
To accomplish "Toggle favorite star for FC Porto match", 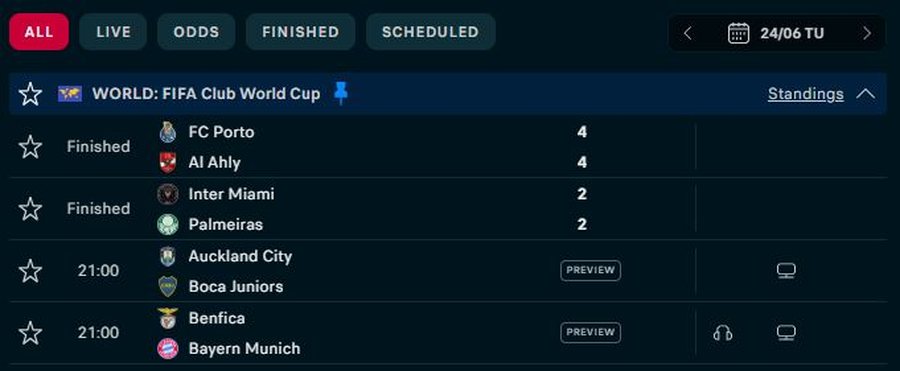I will pyautogui.click(x=30, y=147).
